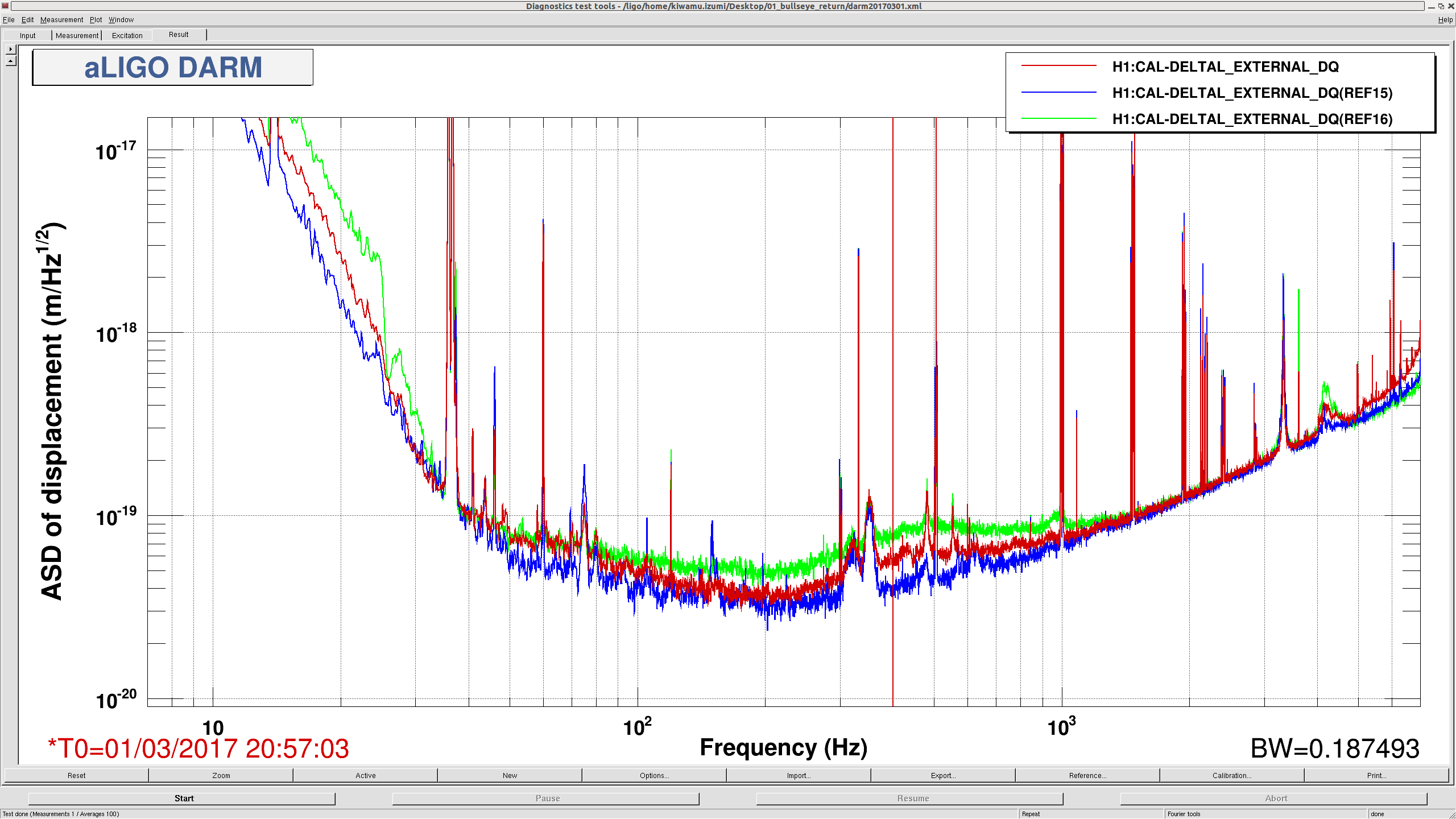Screen dimensions: 1456x819
Task: Close the Diagnostics test tools window
Action: click(1451, 6)
